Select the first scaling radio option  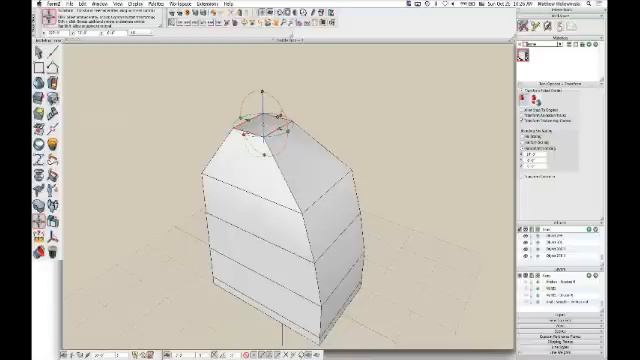click(522, 137)
